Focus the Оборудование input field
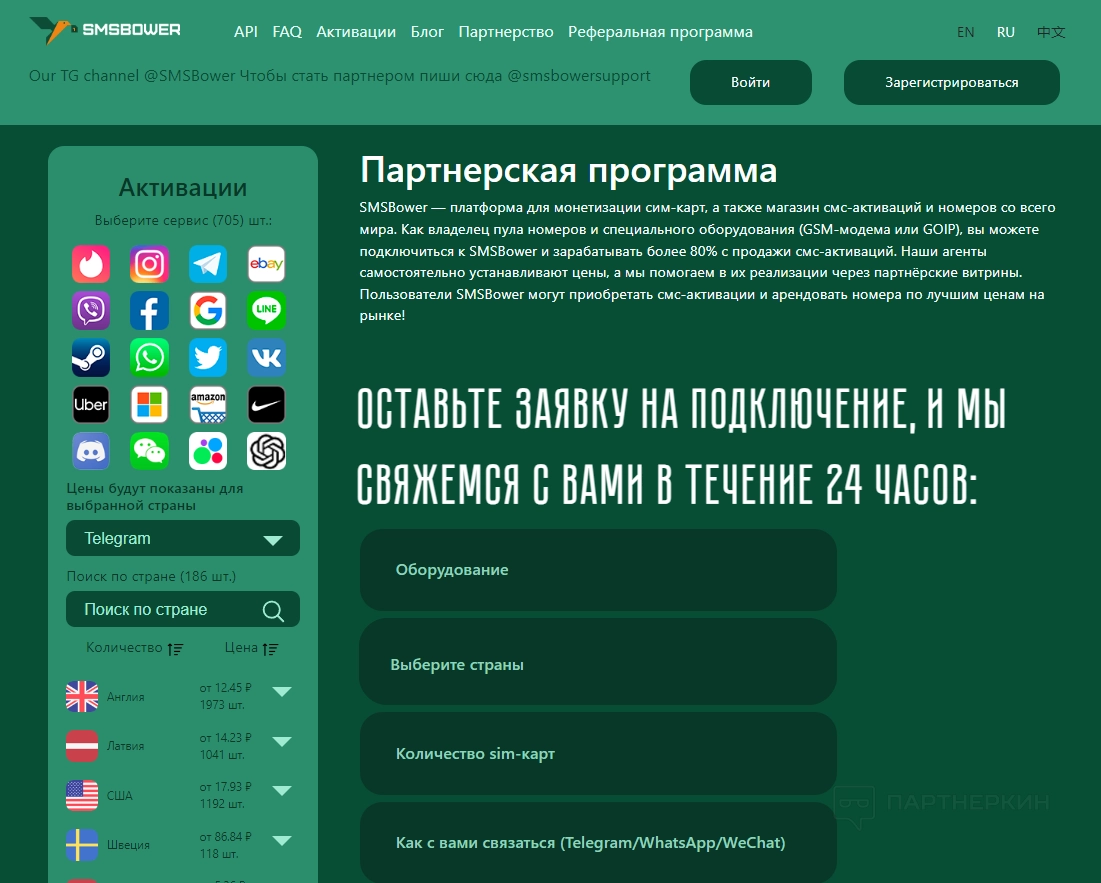This screenshot has width=1101, height=883. click(x=598, y=570)
